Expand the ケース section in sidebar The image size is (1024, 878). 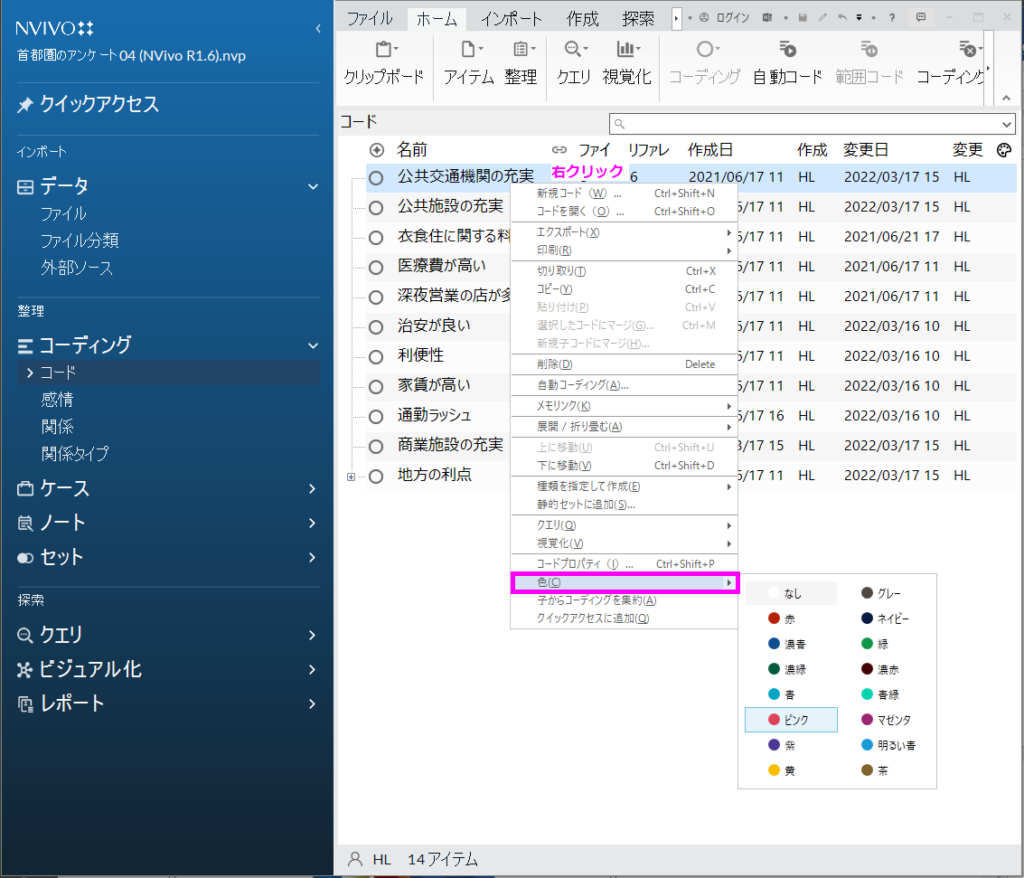[x=312, y=489]
